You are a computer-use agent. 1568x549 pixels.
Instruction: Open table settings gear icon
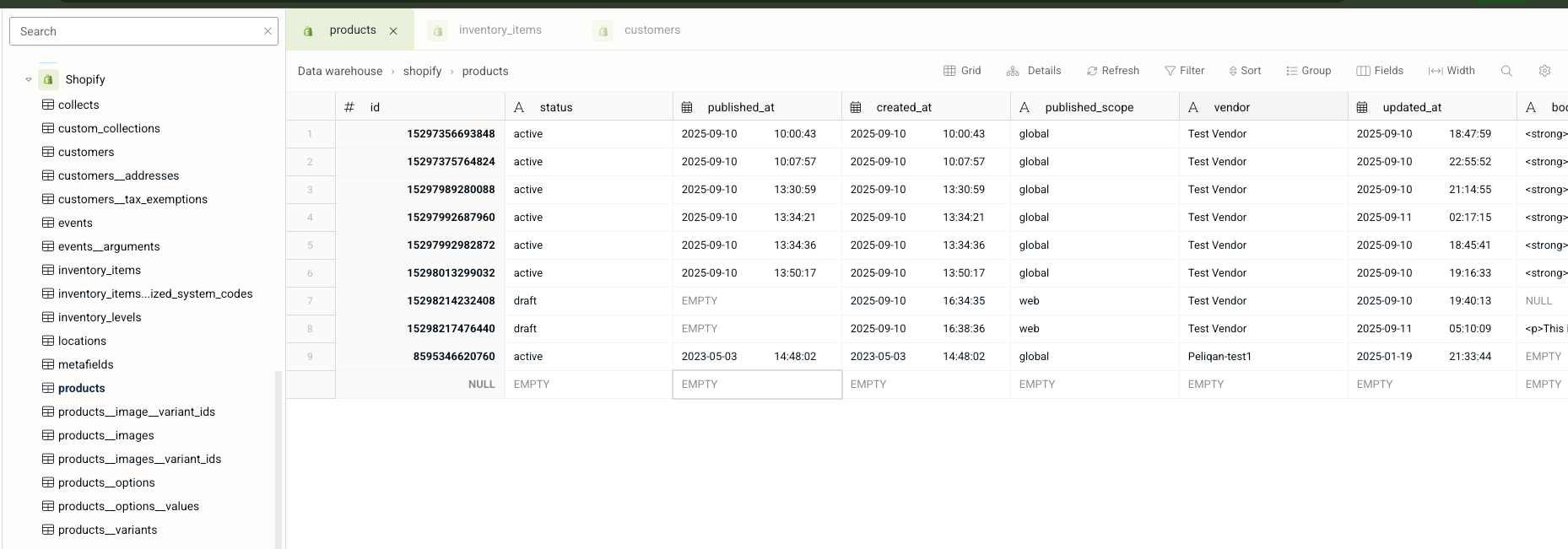[1544, 71]
